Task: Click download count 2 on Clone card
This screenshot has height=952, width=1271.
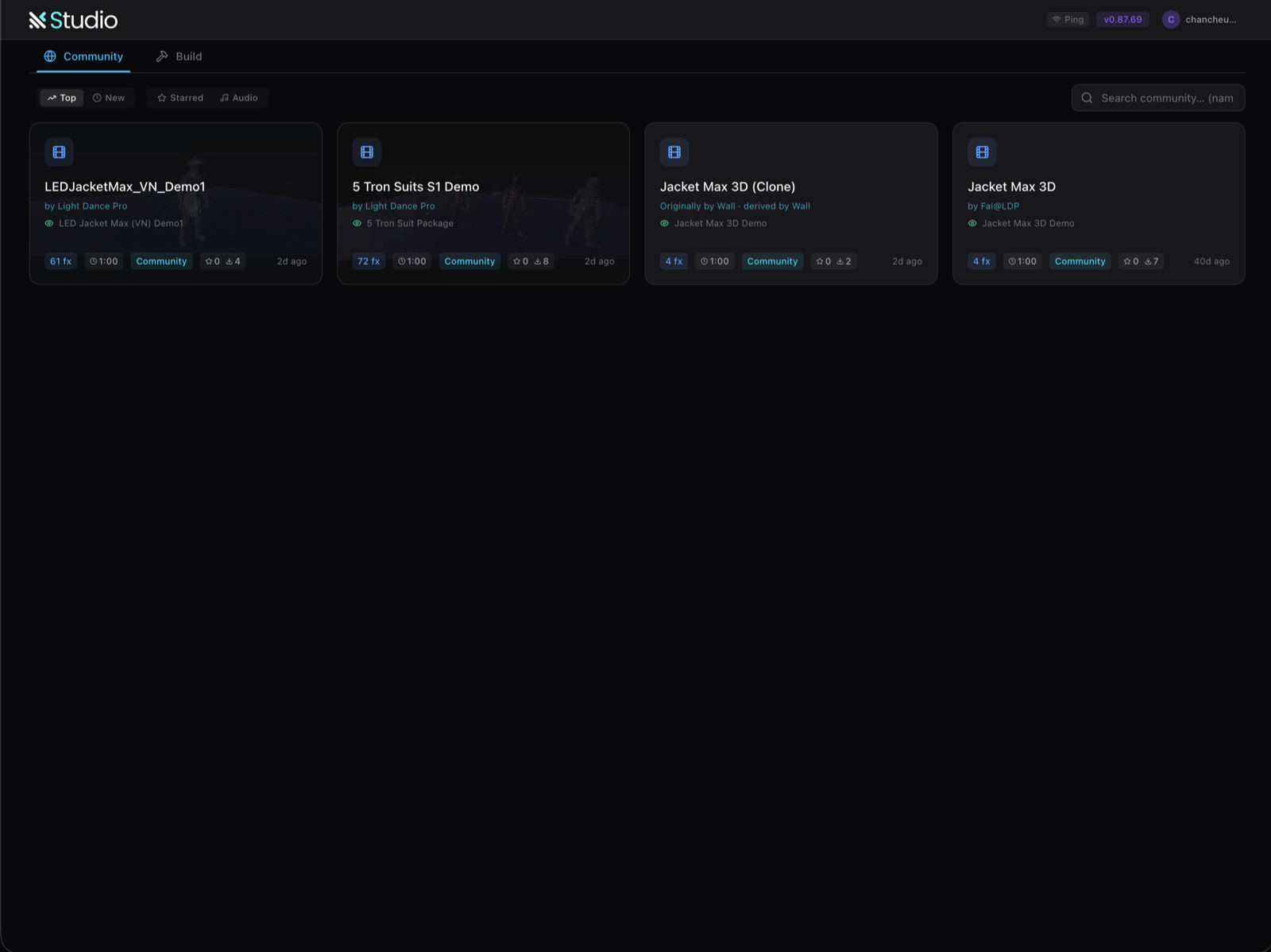Action: click(x=844, y=261)
